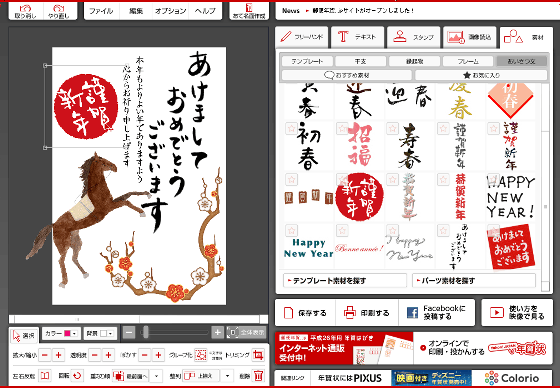Insert the red circle 謹賀新年 stamp thumbnail
Screen dimensions: 560x388
click(x=359, y=197)
